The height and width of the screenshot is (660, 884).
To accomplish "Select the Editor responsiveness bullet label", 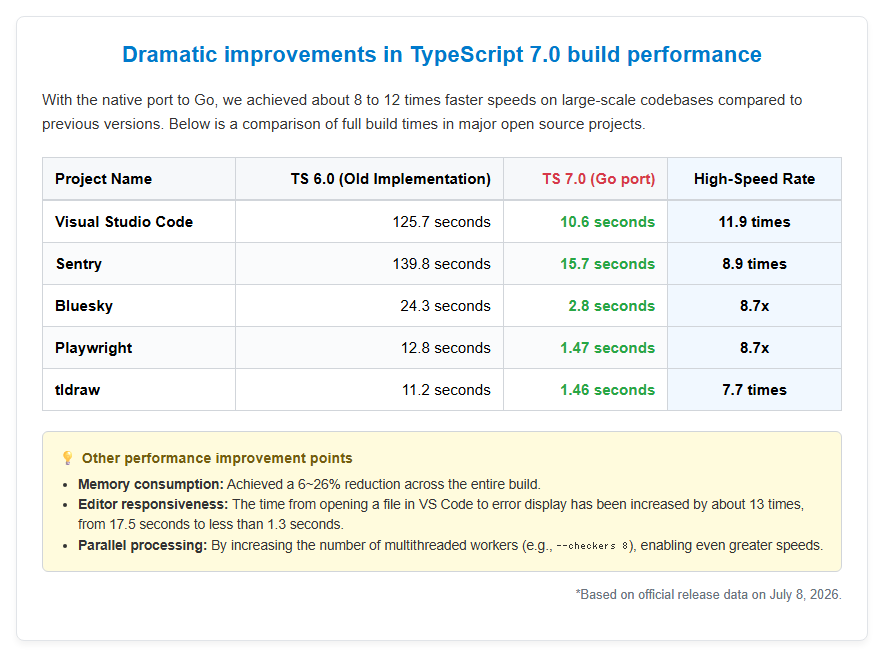I will (153, 504).
